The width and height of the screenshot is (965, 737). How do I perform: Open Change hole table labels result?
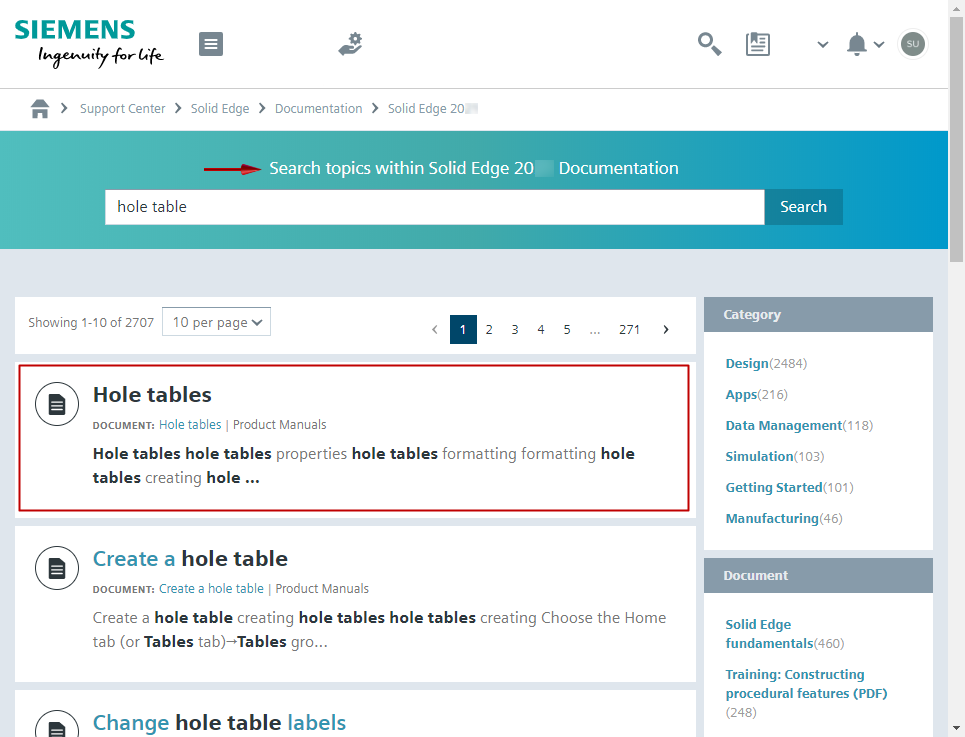pos(219,722)
